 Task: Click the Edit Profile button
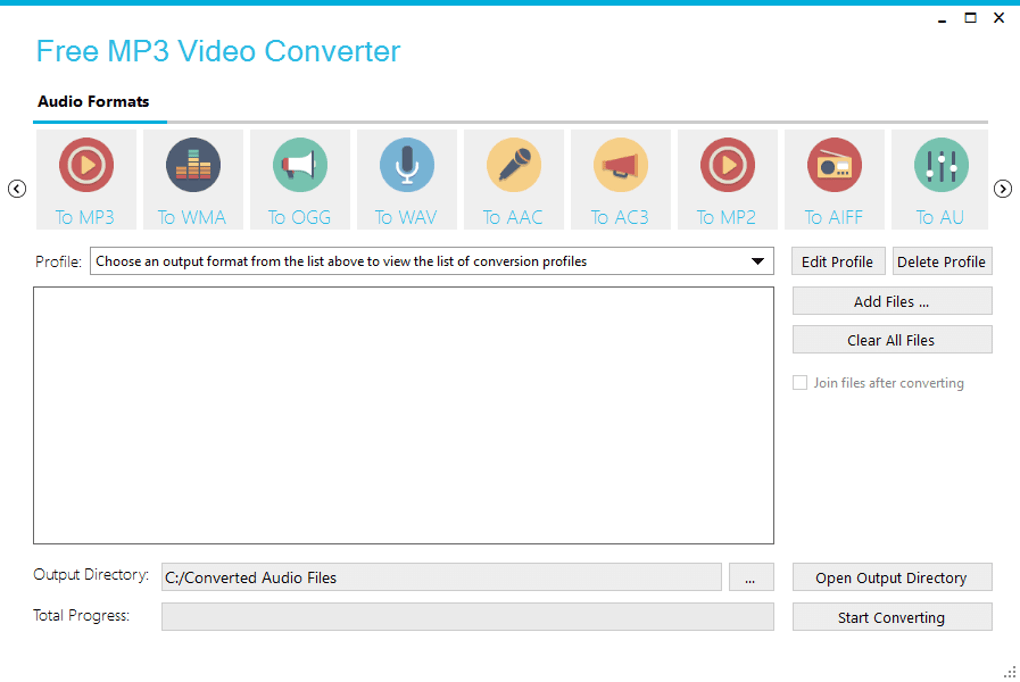[x=838, y=262]
